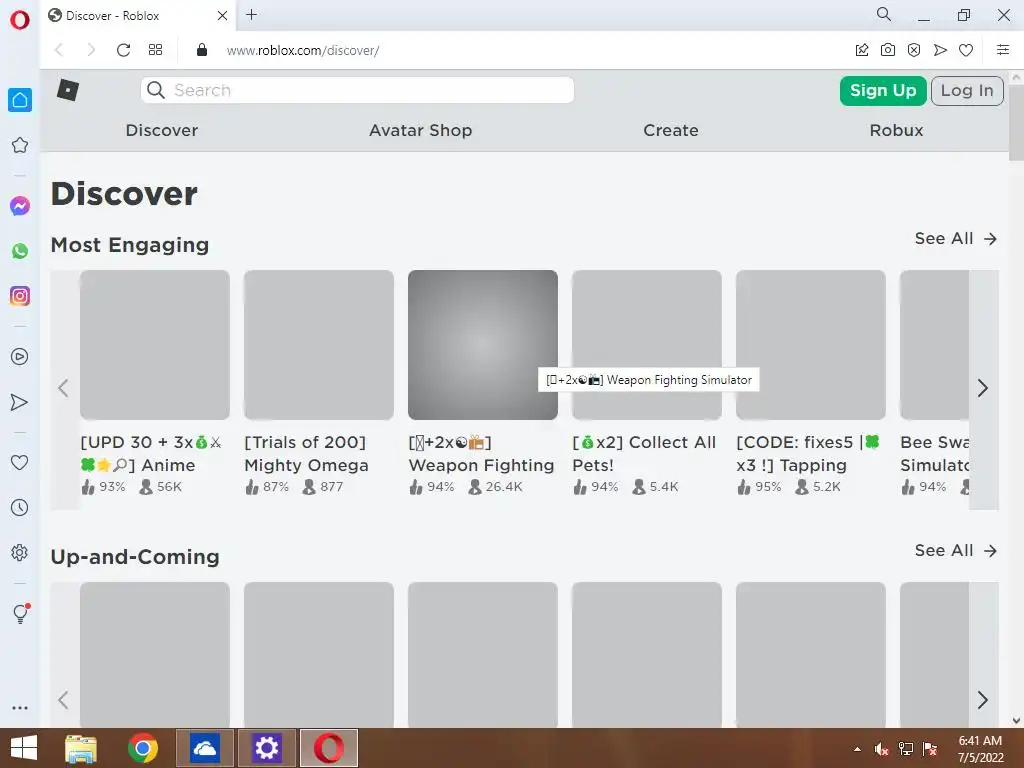
Task: Open the Discover nav item
Action: (x=162, y=131)
